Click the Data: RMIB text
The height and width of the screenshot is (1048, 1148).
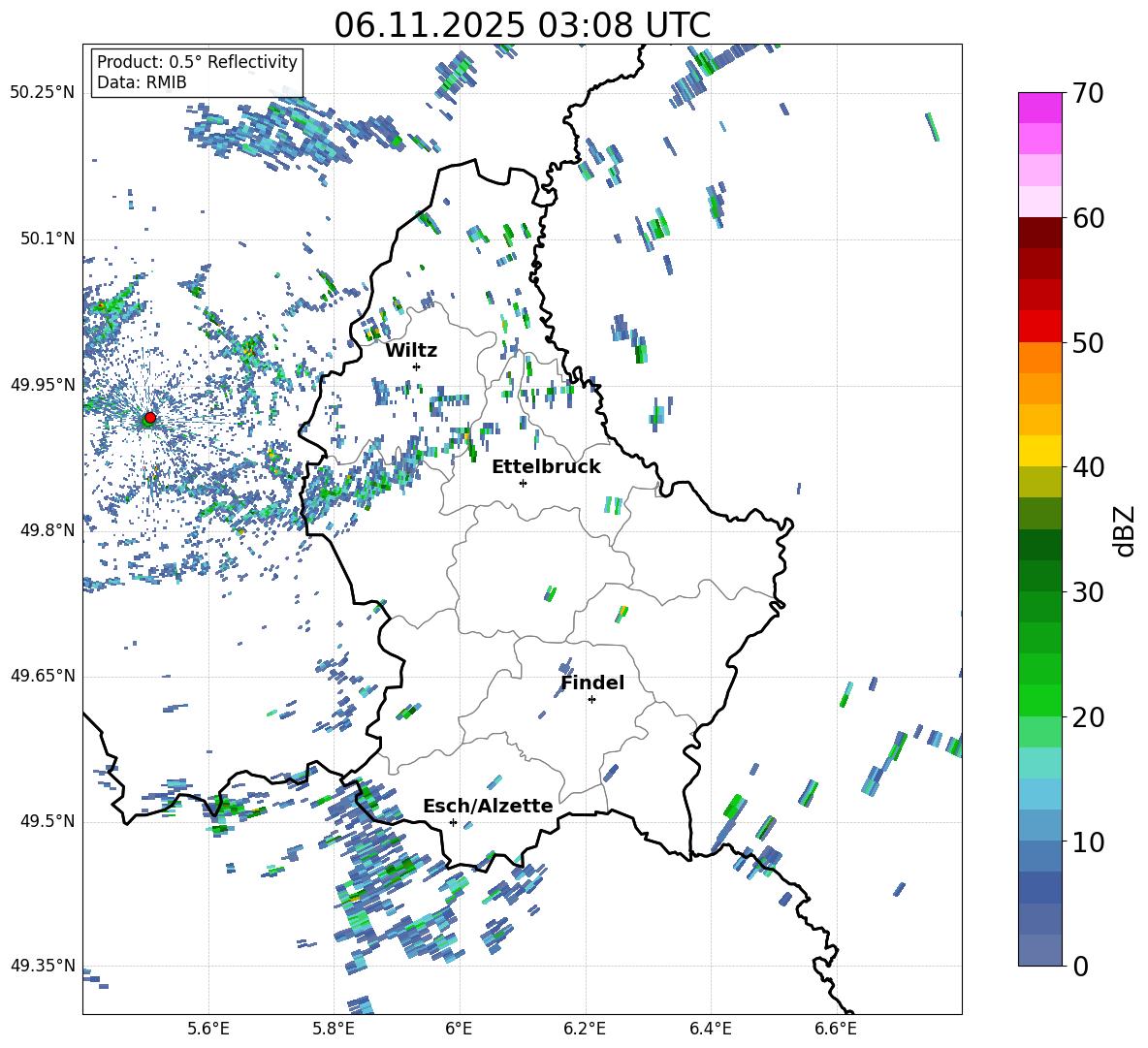pyautogui.click(x=142, y=82)
